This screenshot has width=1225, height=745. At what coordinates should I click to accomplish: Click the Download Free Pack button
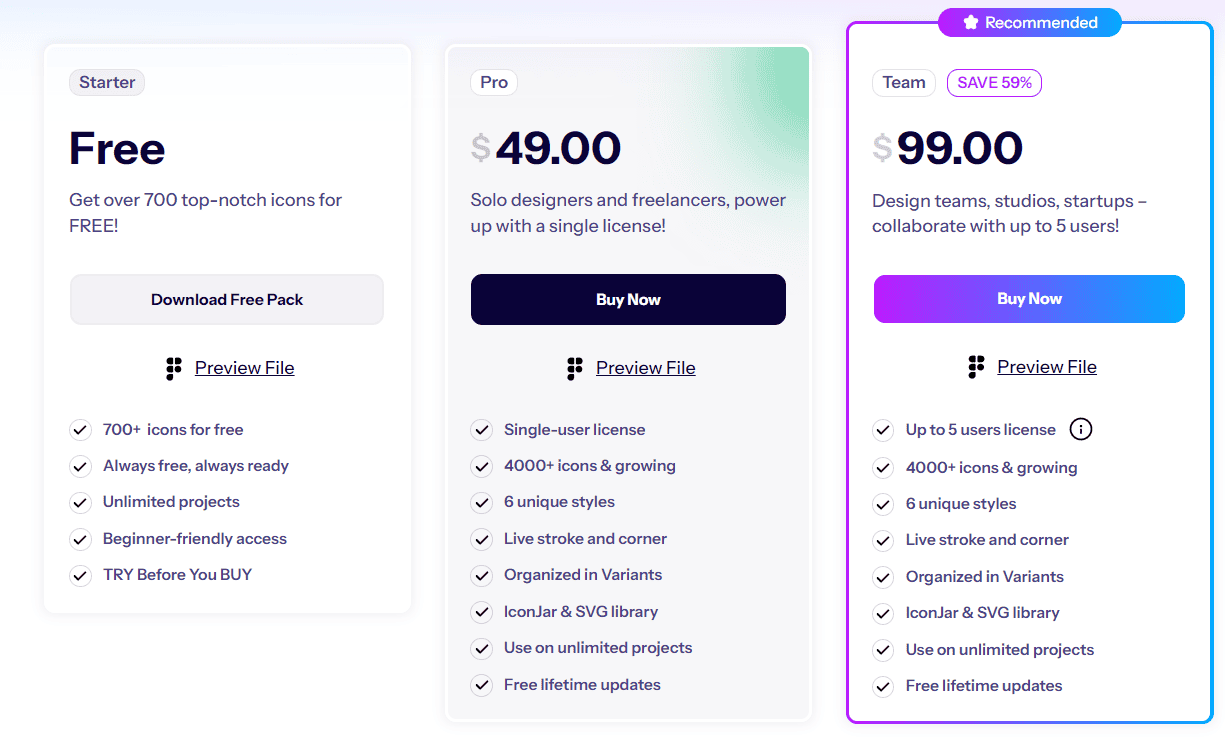pyautogui.click(x=227, y=299)
